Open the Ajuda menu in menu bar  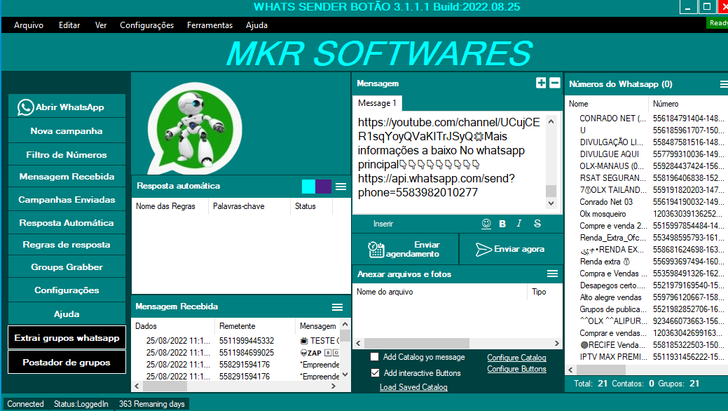[257, 25]
